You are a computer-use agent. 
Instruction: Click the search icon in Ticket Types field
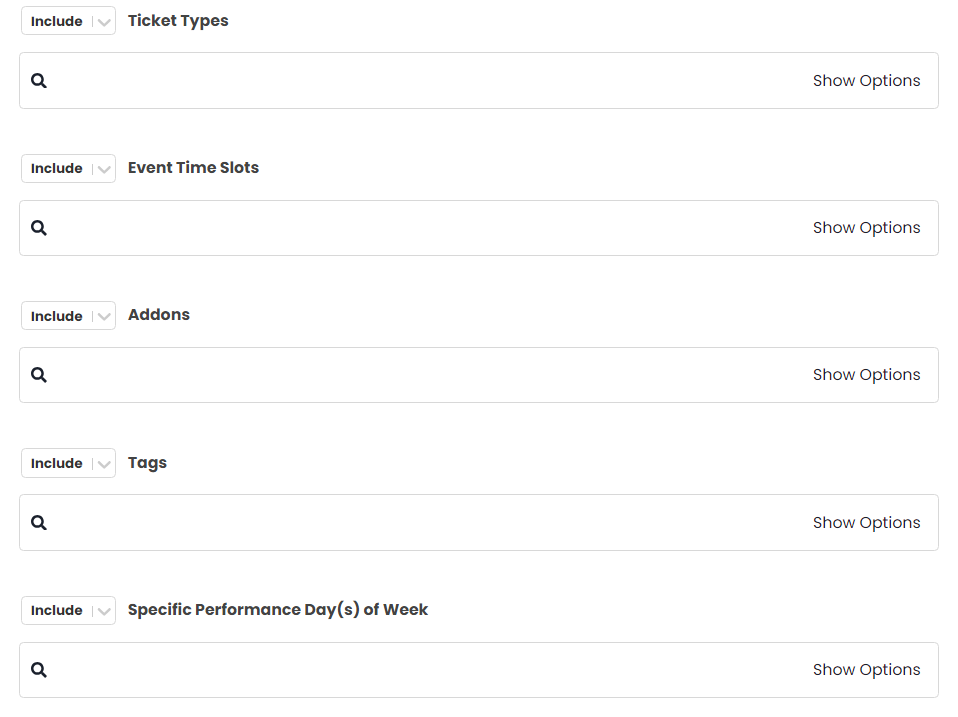pos(38,80)
